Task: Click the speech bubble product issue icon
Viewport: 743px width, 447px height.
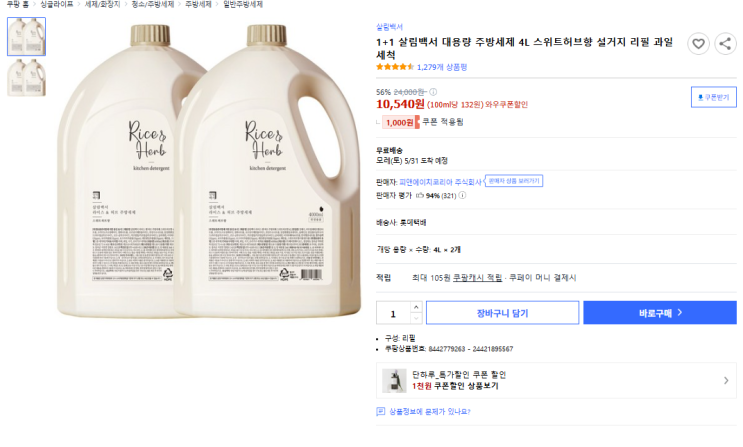Action: pos(380,411)
